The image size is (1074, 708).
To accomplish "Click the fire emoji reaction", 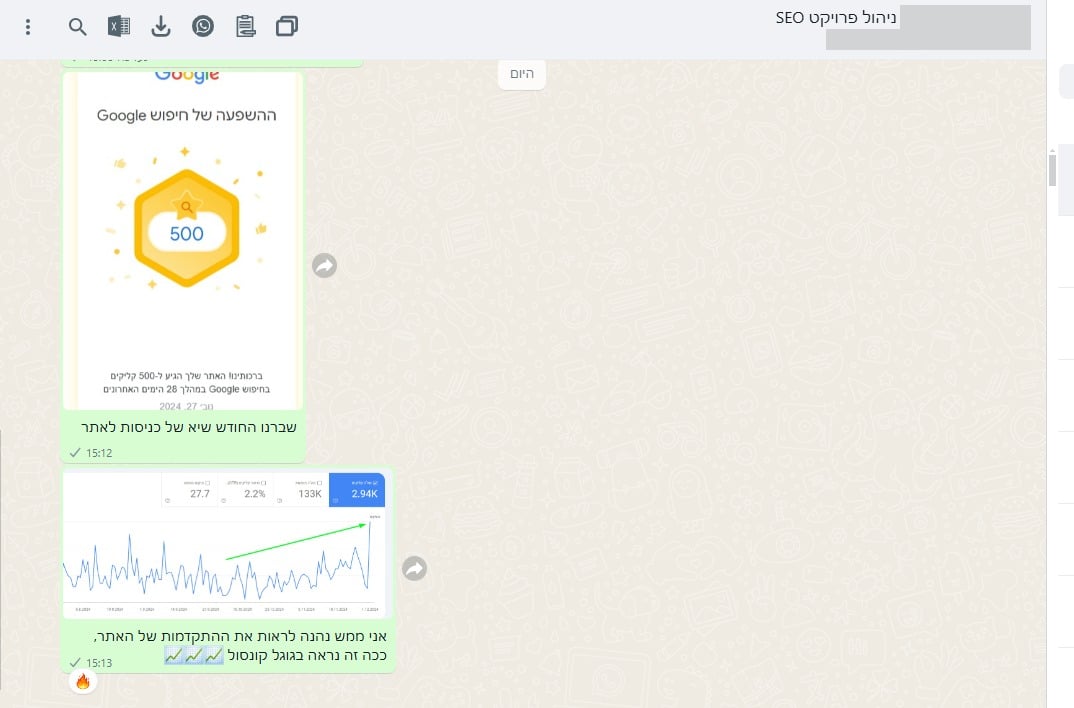I will tap(83, 681).
